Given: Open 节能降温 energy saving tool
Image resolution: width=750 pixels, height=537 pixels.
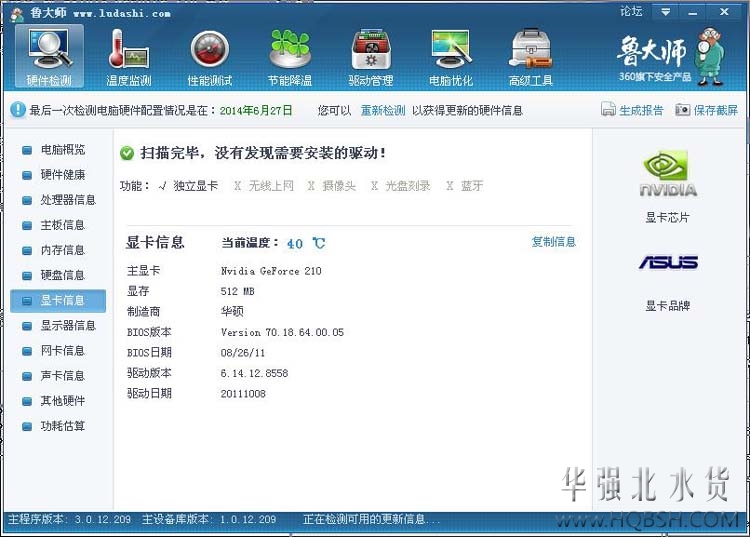Looking at the screenshot, I should [290, 56].
